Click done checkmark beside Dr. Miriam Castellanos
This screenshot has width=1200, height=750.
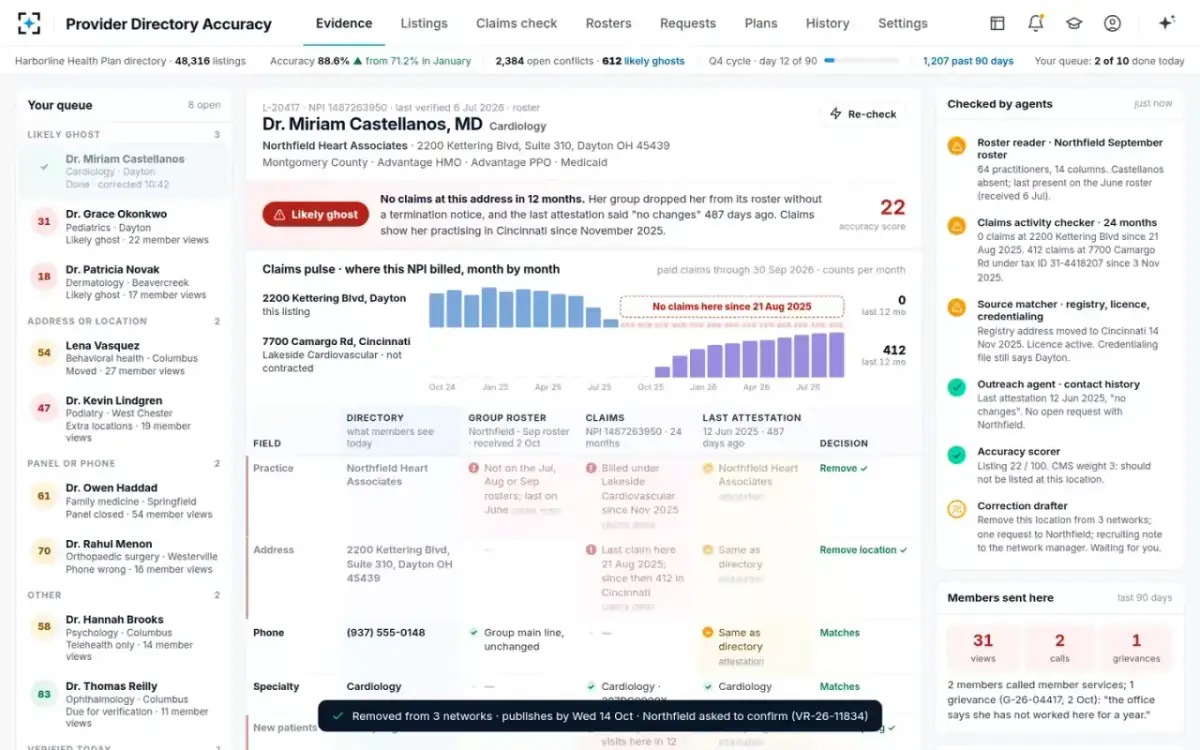pos(44,167)
